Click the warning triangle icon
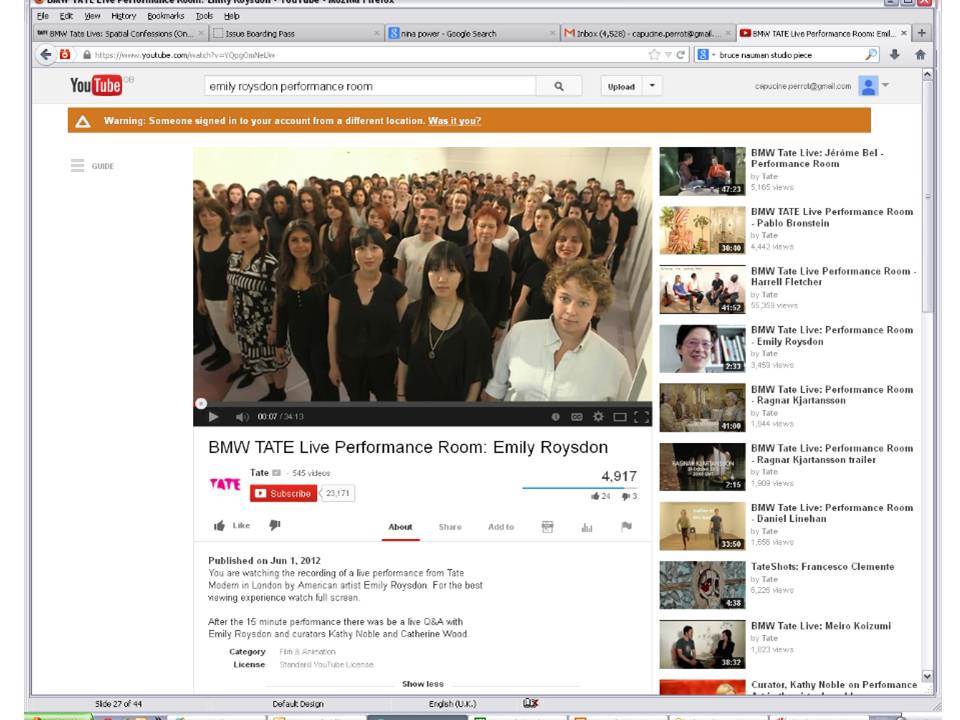The width and height of the screenshot is (960, 720). click(x=83, y=121)
